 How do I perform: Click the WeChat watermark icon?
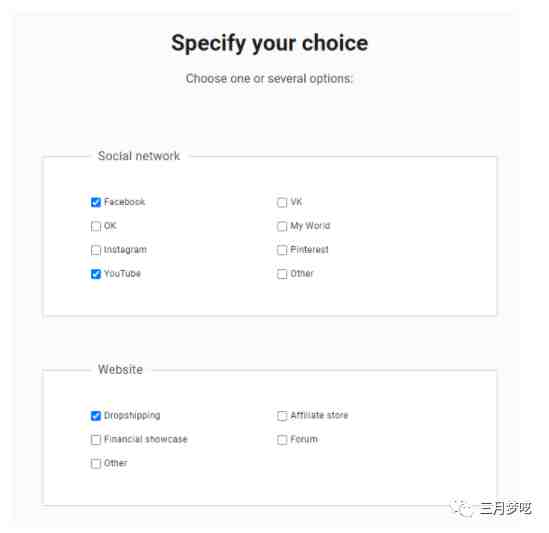(462, 508)
